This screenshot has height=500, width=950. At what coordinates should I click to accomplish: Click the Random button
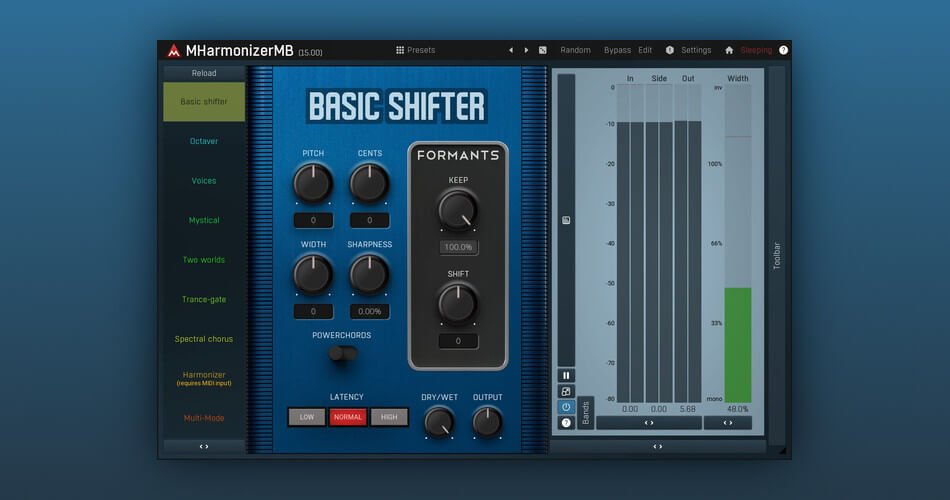576,50
